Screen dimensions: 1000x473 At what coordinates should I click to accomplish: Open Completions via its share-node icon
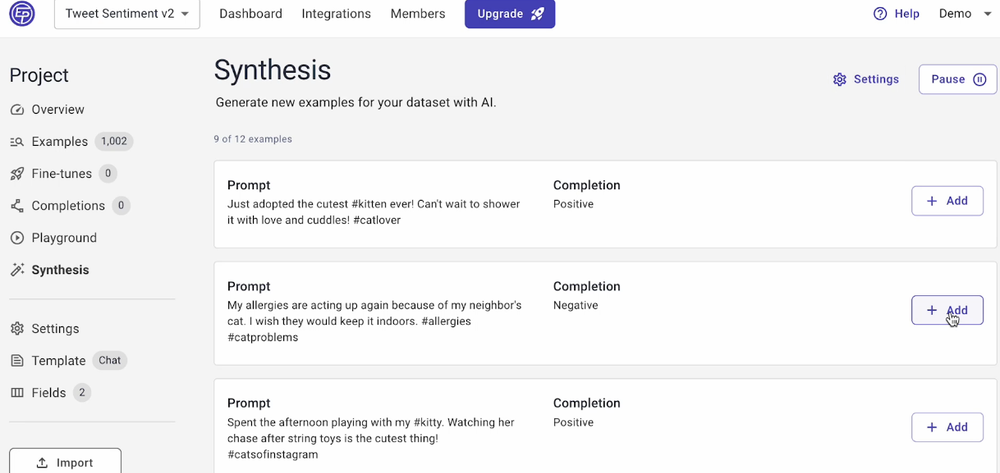[17, 205]
